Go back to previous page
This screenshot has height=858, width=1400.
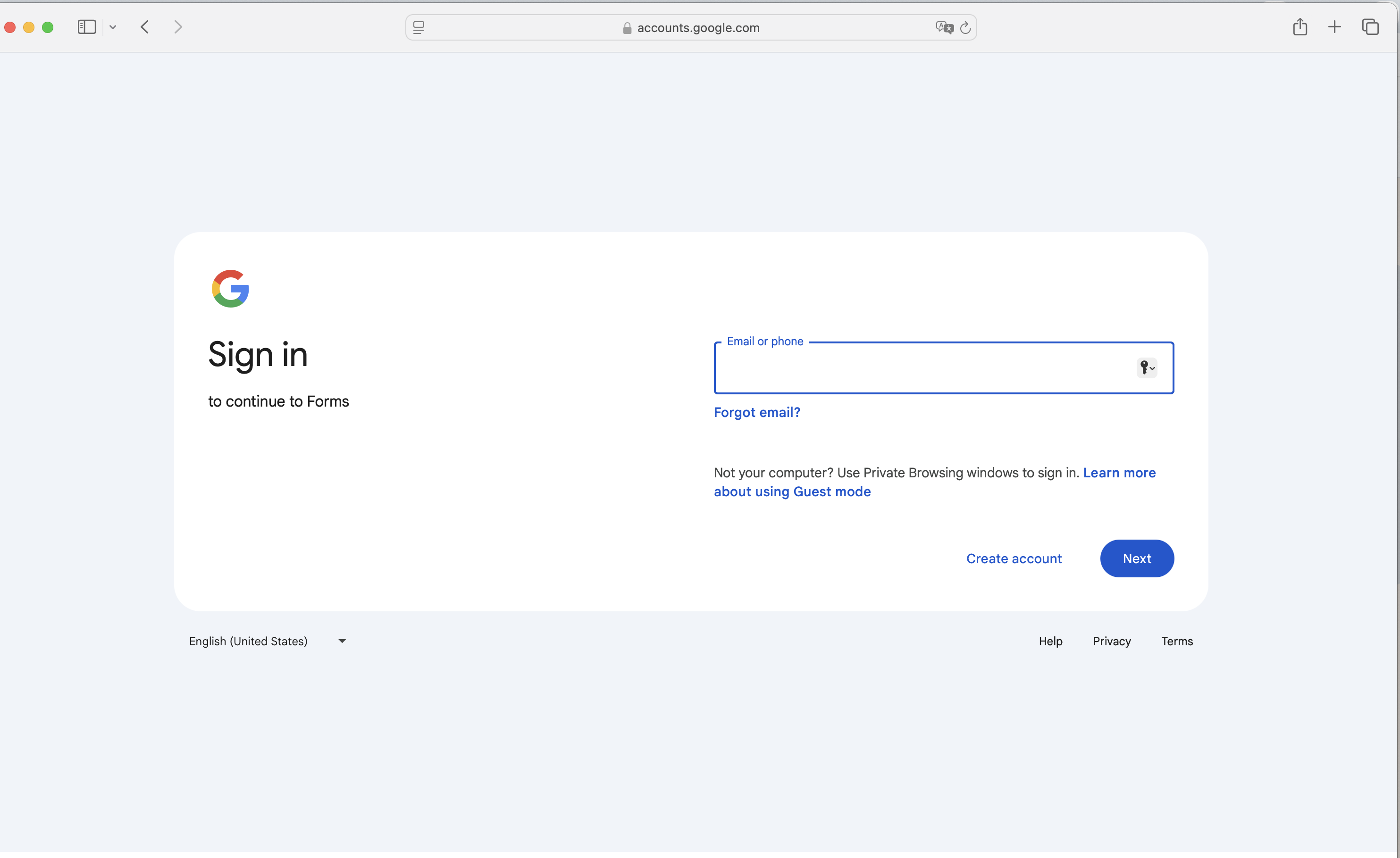coord(145,27)
